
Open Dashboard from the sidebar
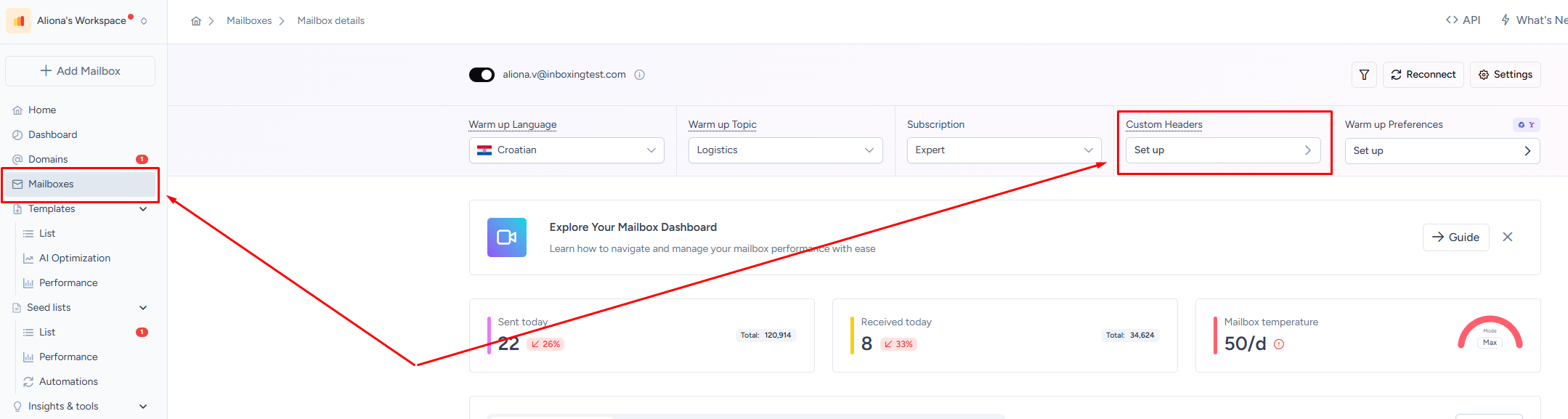pos(52,135)
